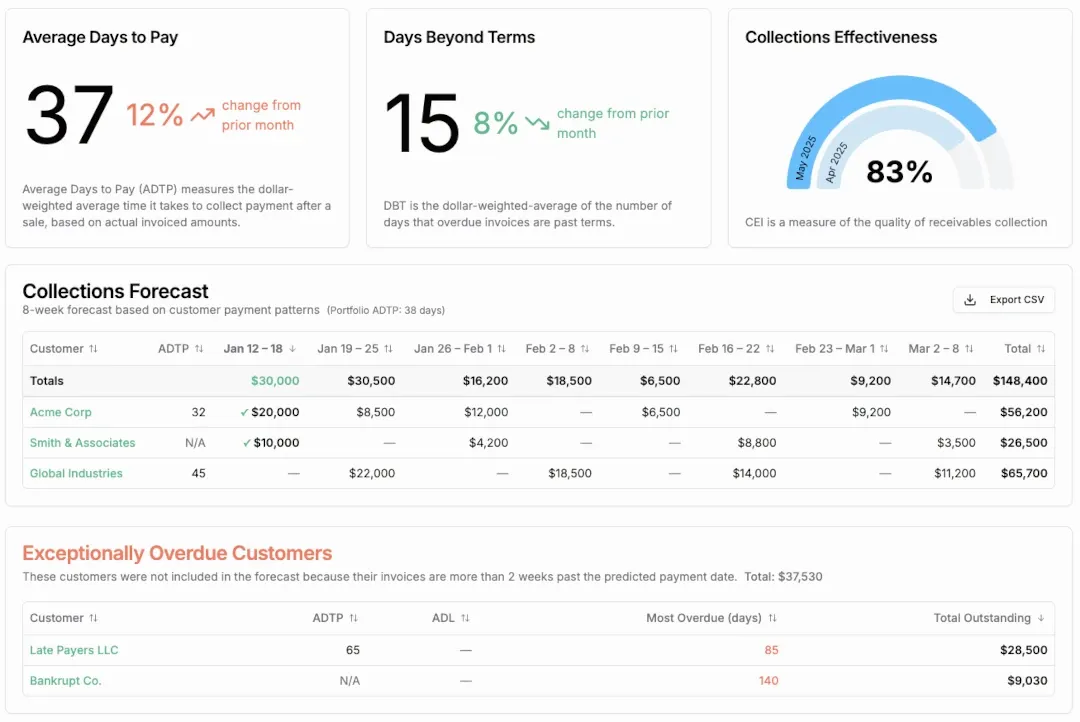The width and height of the screenshot is (1080, 722).
Task: Sort overdue table by Customer sort icon
Action: [x=93, y=618]
